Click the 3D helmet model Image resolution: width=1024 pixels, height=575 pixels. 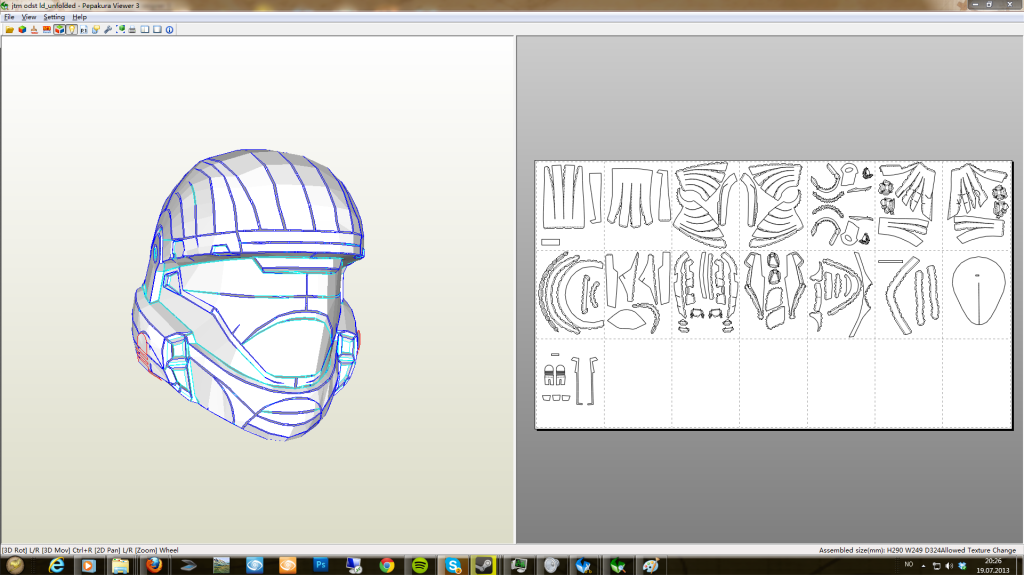[247, 294]
